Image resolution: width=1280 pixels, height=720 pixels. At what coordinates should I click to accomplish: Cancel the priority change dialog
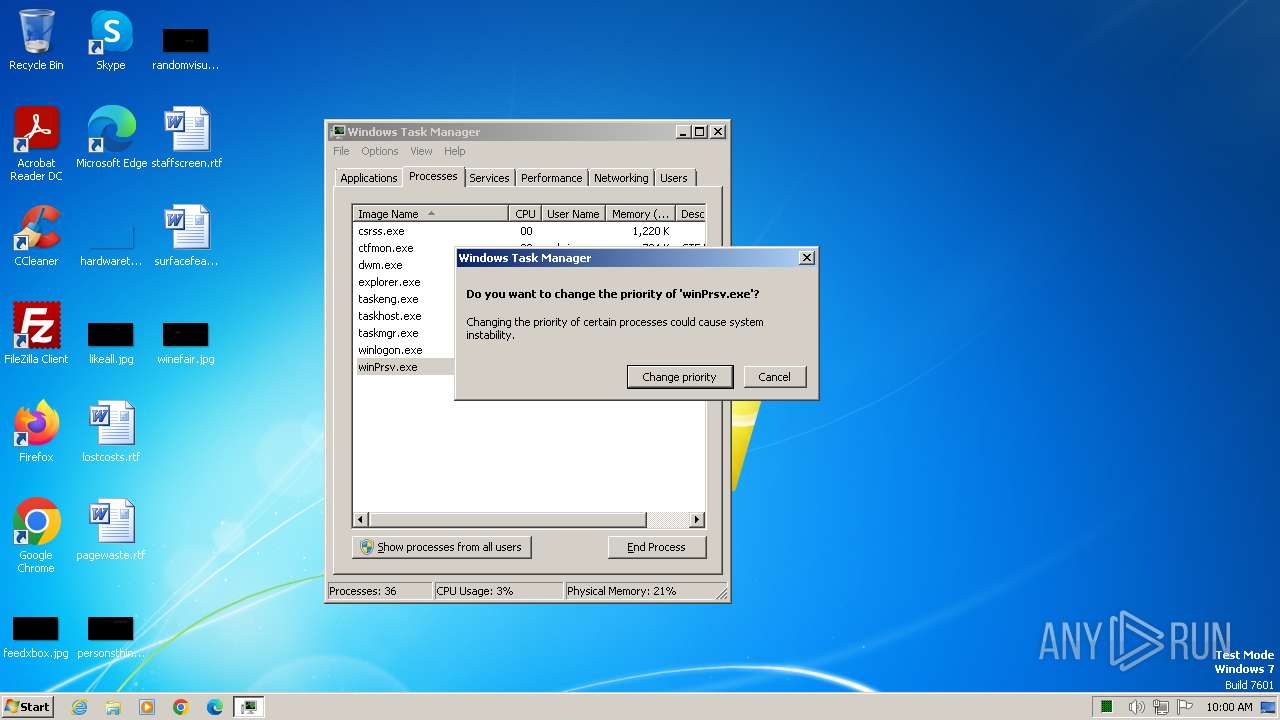pos(774,377)
